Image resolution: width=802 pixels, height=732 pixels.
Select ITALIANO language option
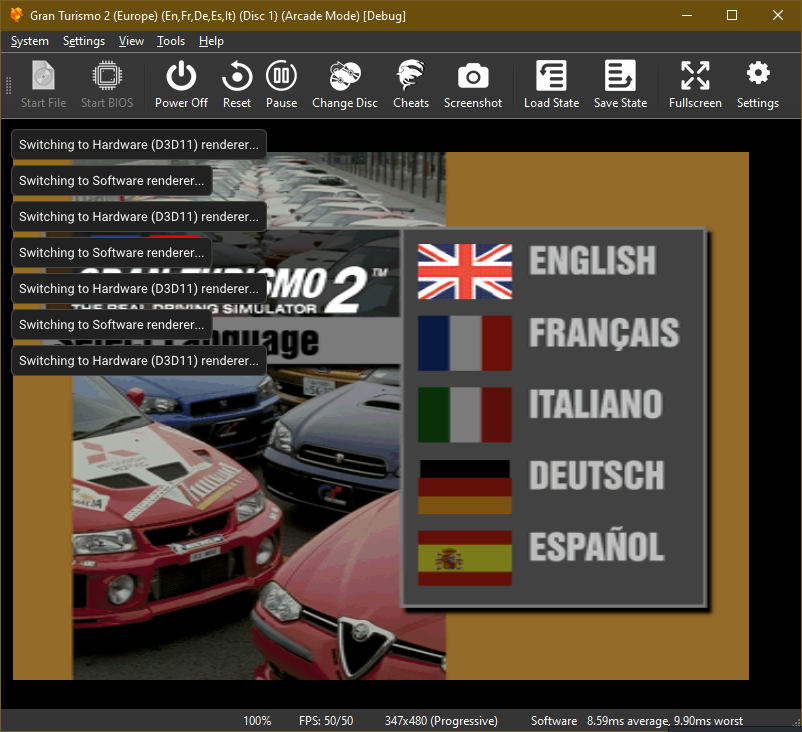tap(595, 404)
